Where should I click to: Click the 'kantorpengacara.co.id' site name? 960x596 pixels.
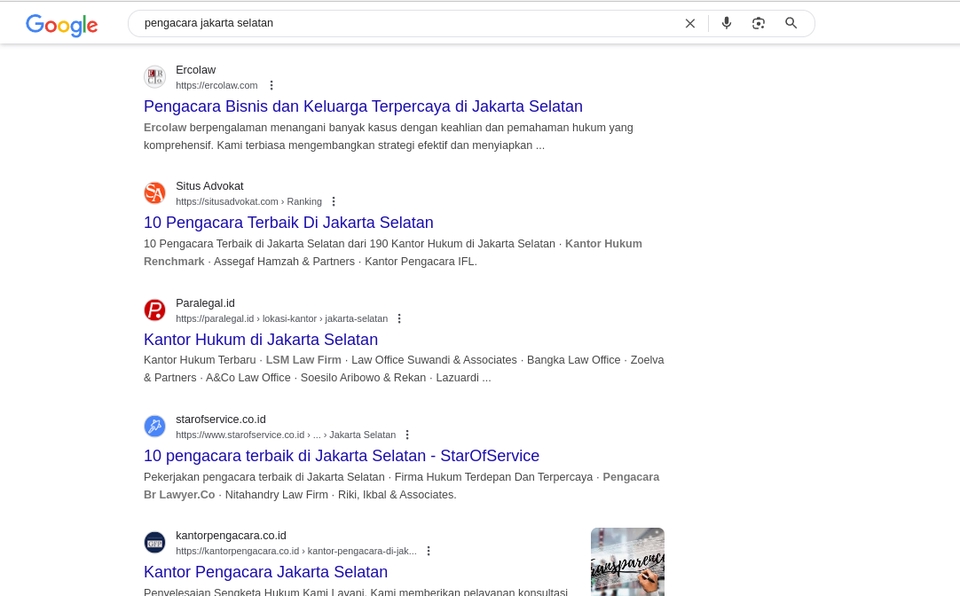tap(231, 535)
